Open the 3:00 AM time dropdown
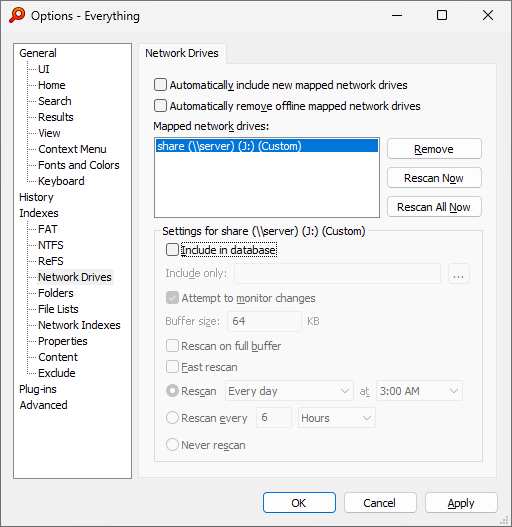Image resolution: width=512 pixels, height=527 pixels. pos(419,391)
